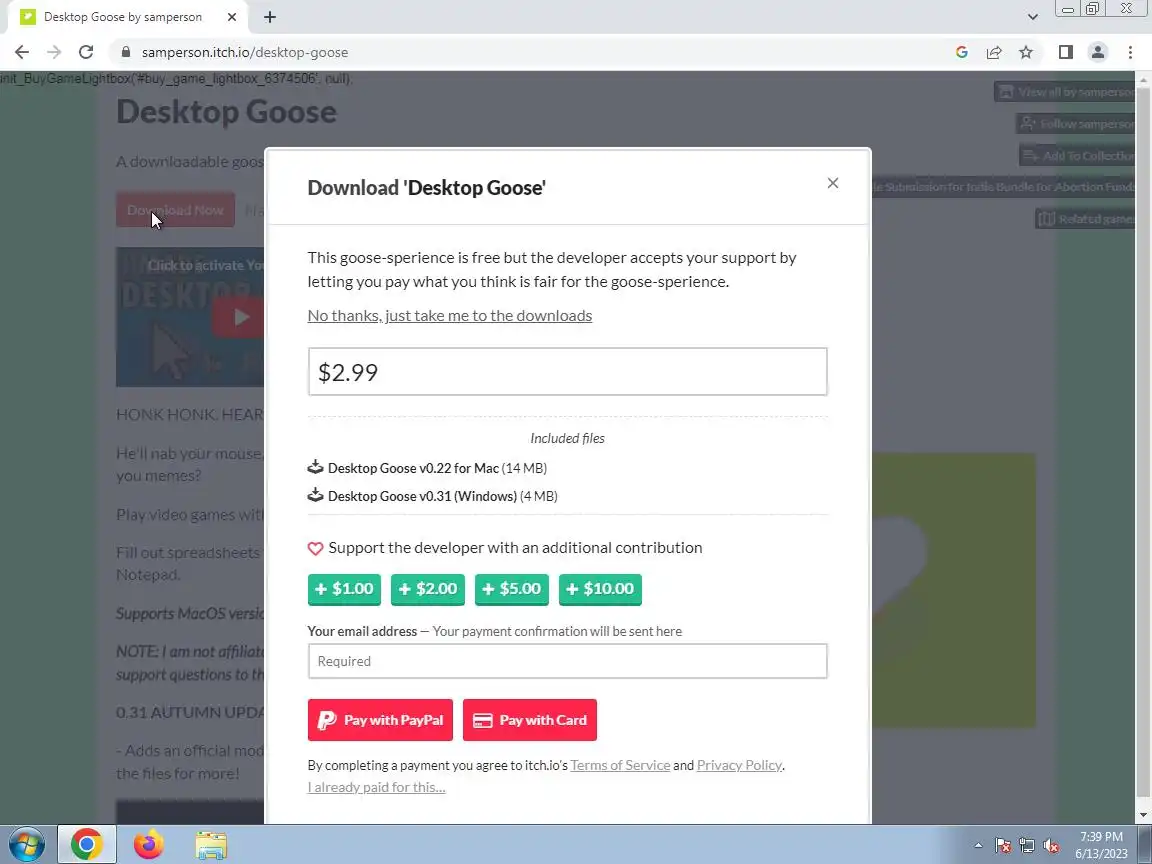Click the address bar URL

point(245,52)
